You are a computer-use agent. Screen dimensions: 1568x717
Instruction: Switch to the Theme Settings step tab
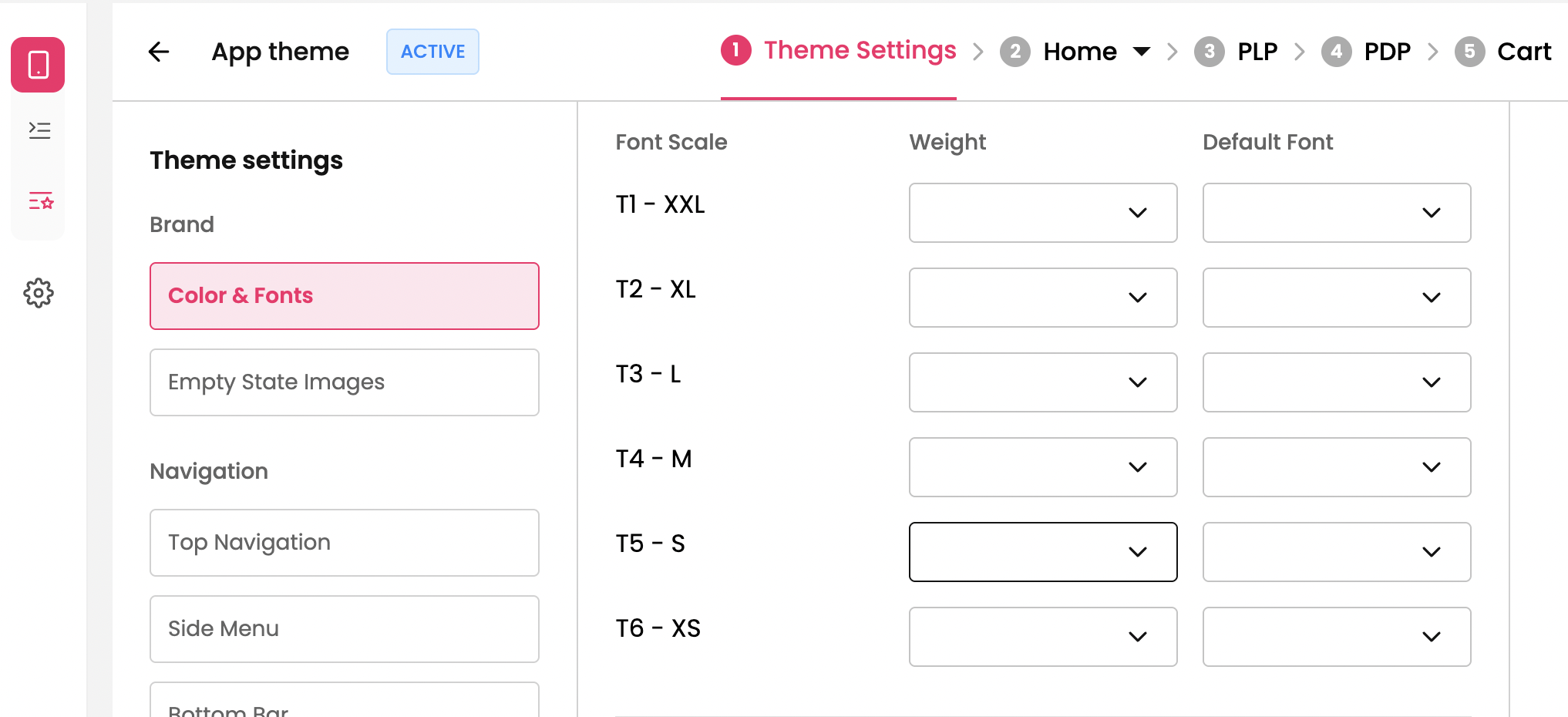pyautogui.click(x=859, y=51)
